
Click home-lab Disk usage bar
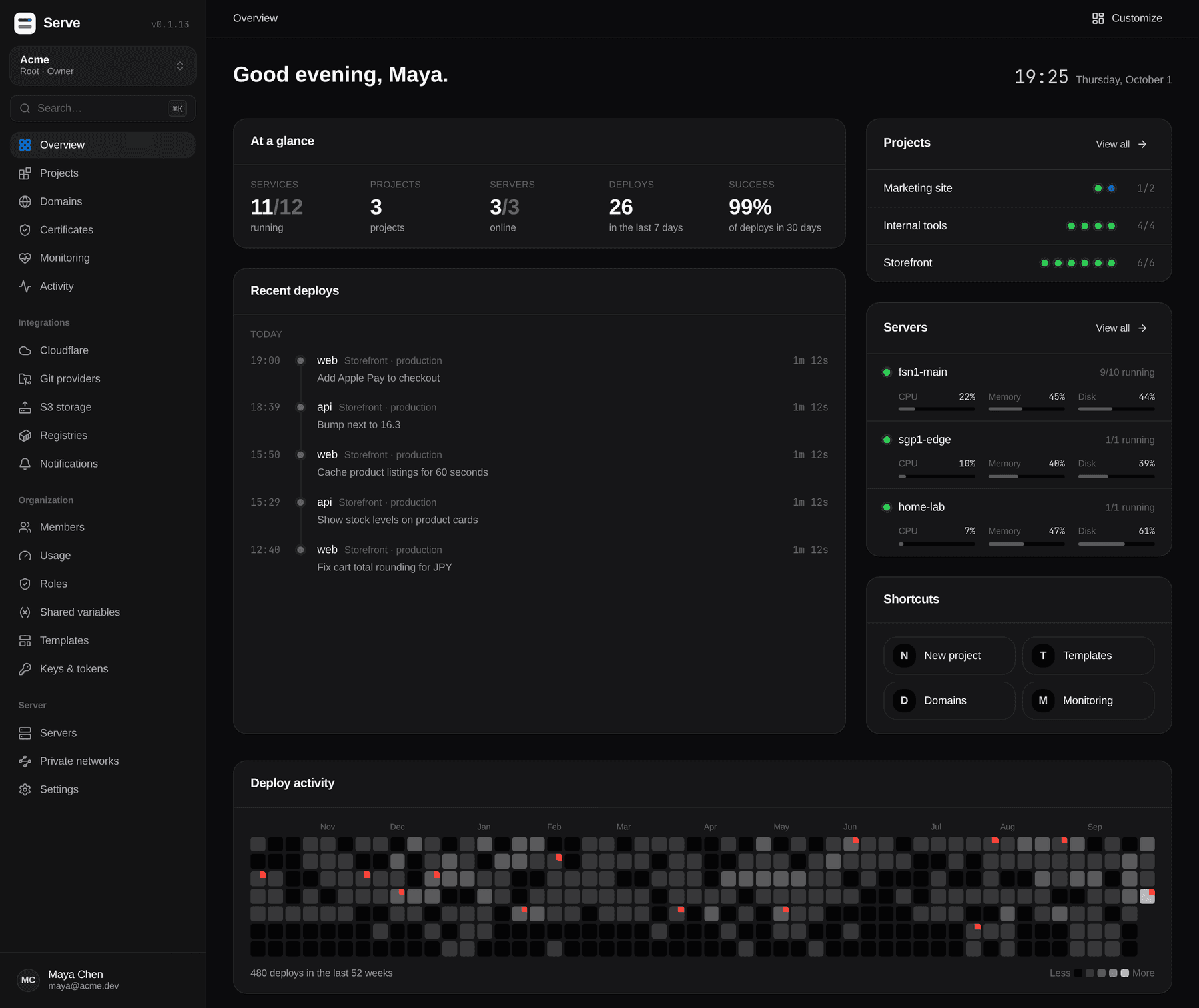point(1116,544)
